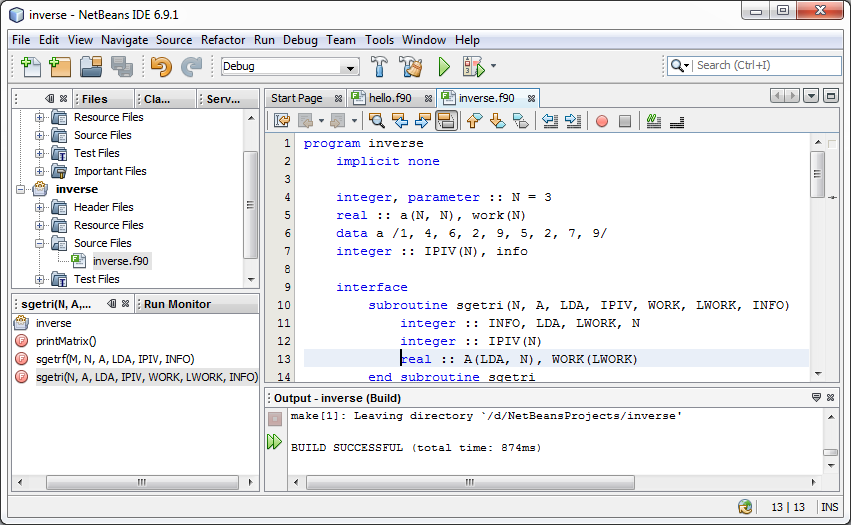Switch to the Start Page tab
This screenshot has width=851, height=525.
[296, 98]
